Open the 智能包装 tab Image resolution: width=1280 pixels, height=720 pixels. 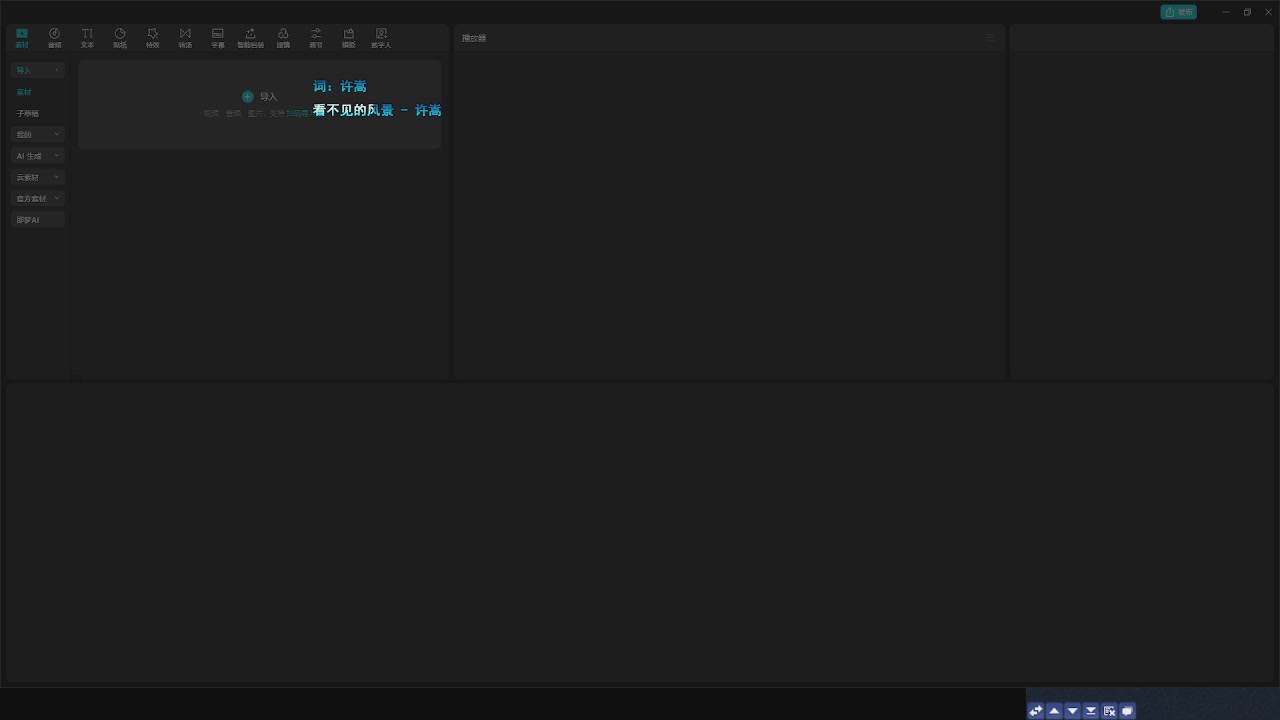click(x=251, y=38)
